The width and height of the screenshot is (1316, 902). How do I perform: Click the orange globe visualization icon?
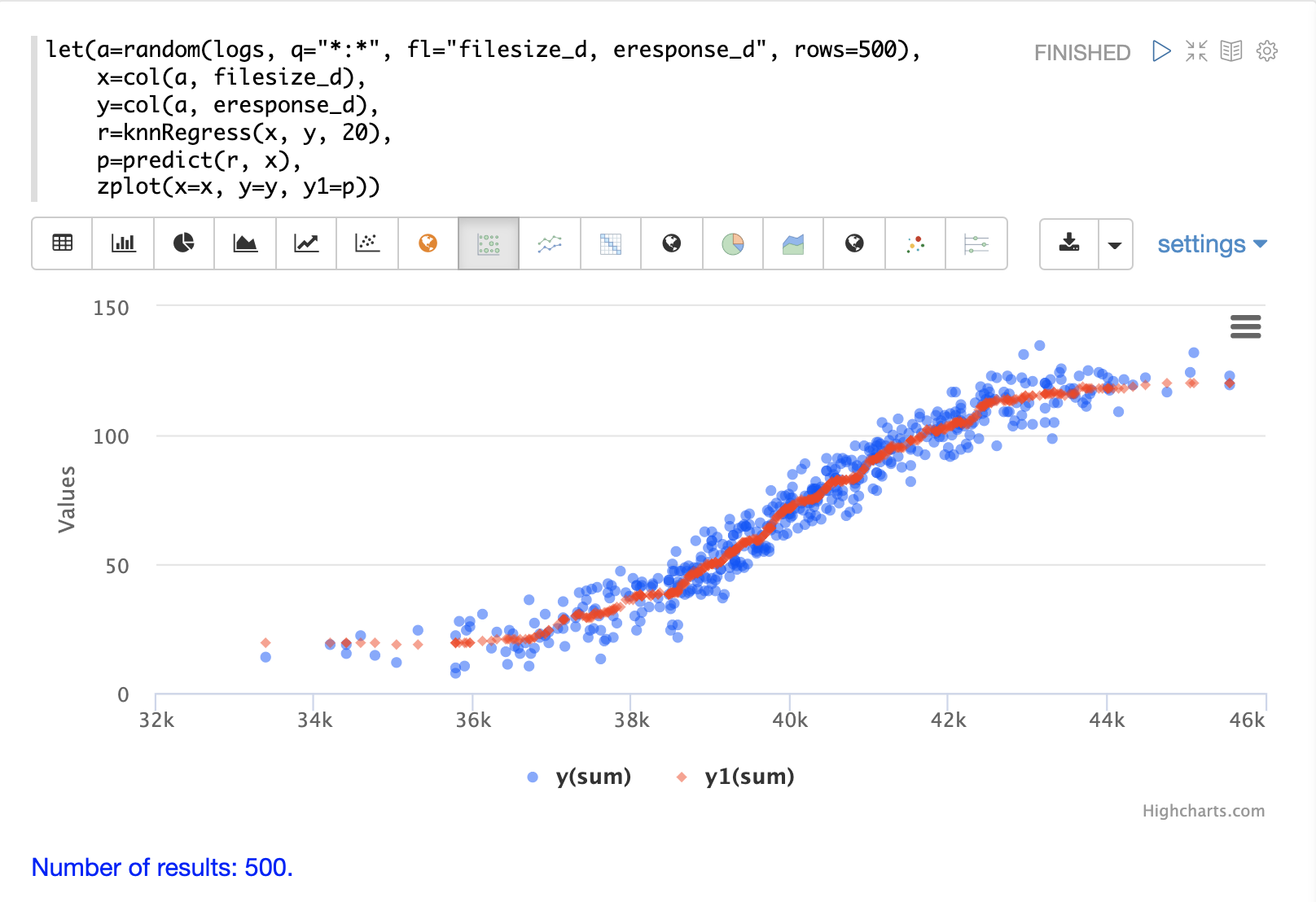click(x=428, y=243)
